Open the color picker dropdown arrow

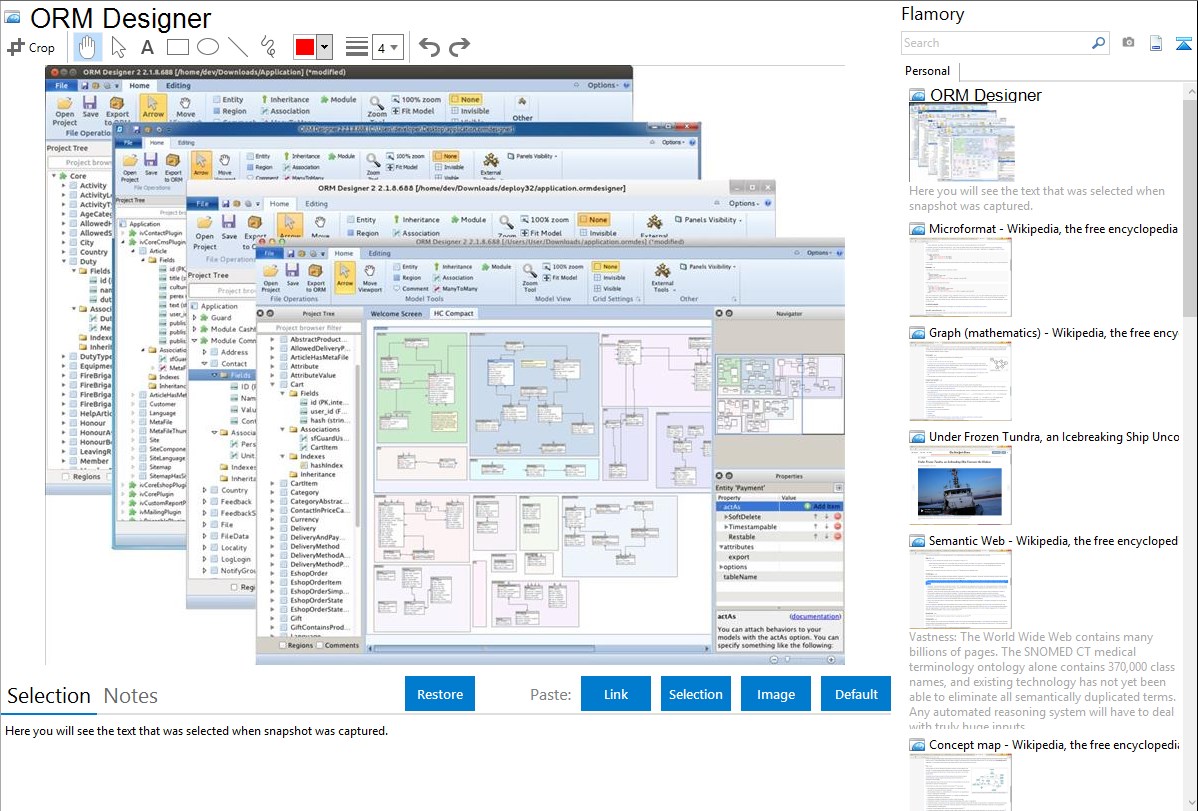pyautogui.click(x=324, y=47)
